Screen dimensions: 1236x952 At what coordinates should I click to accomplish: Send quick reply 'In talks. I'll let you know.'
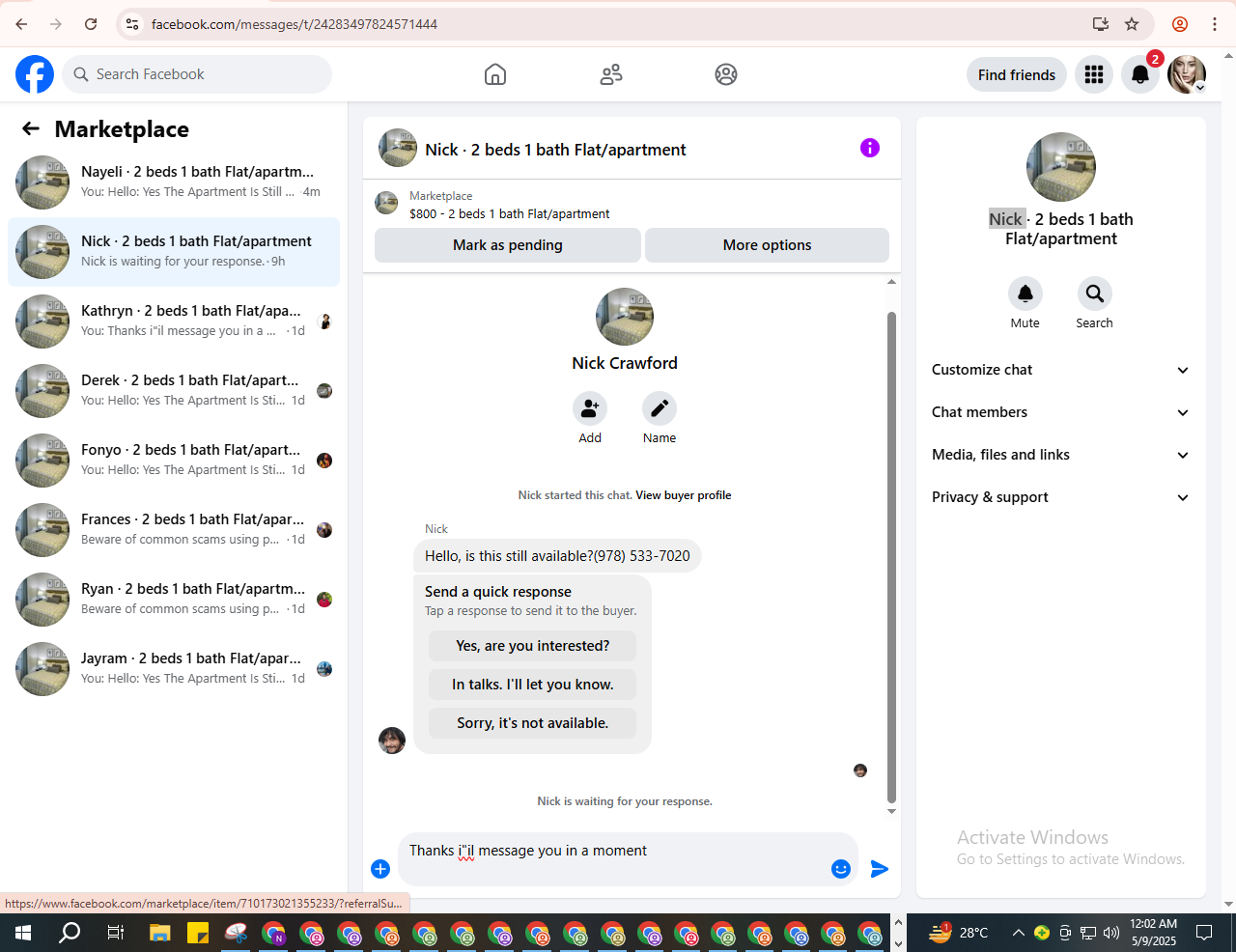point(533,685)
